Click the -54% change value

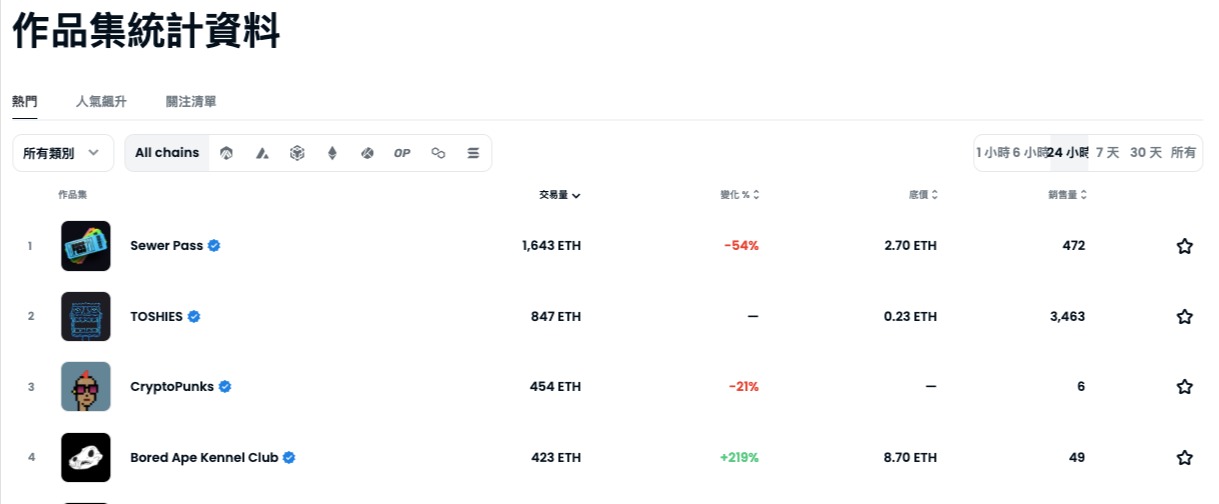pos(742,246)
